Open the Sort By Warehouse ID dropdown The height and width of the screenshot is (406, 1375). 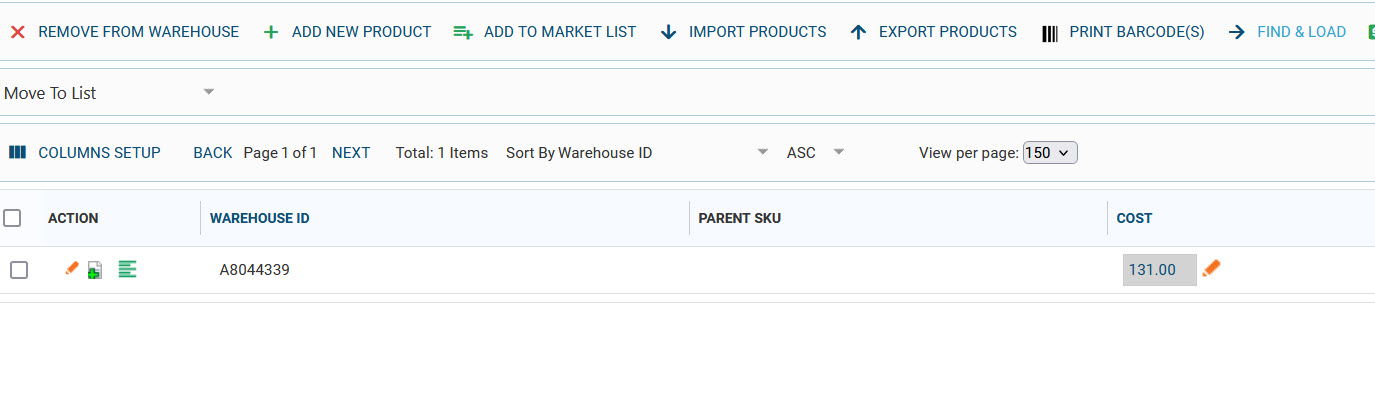coord(637,153)
